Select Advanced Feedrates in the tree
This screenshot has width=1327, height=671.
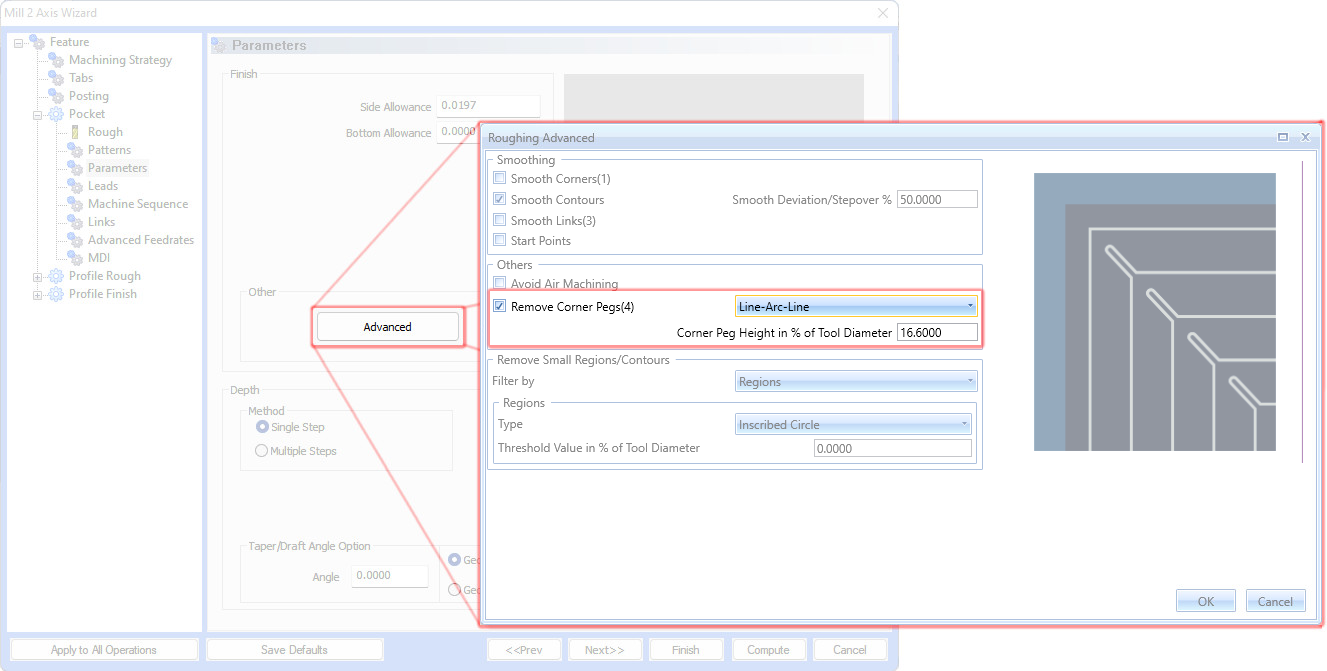coord(141,240)
